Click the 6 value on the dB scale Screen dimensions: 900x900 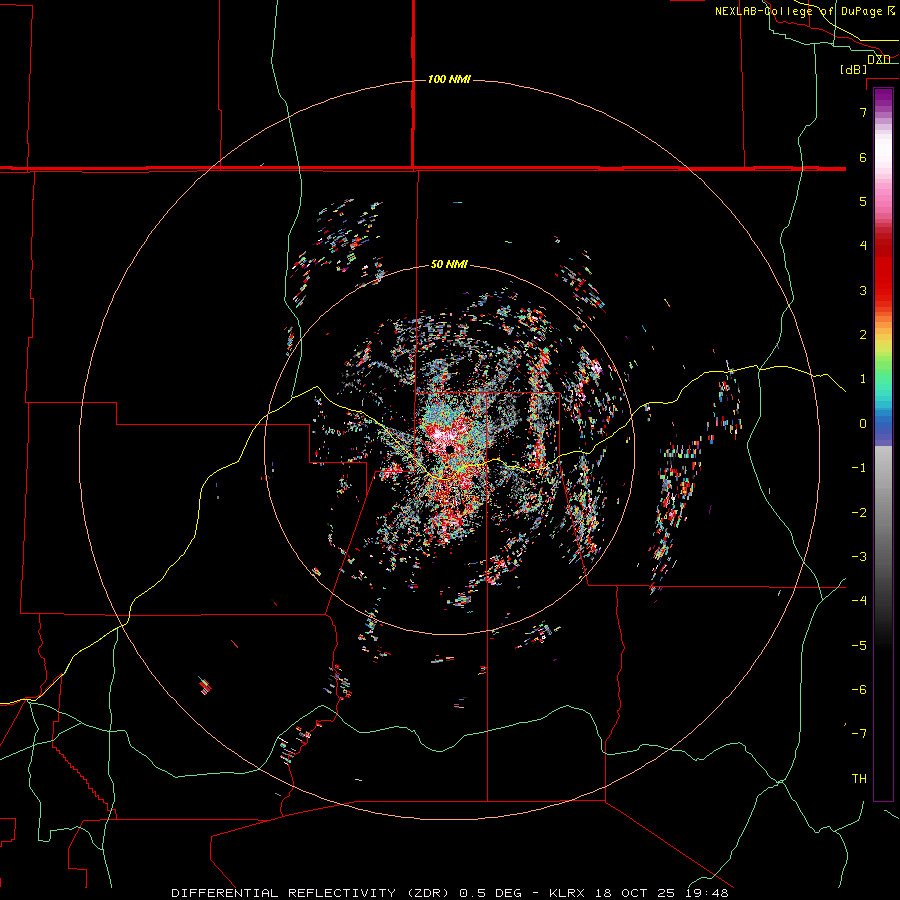[863, 157]
